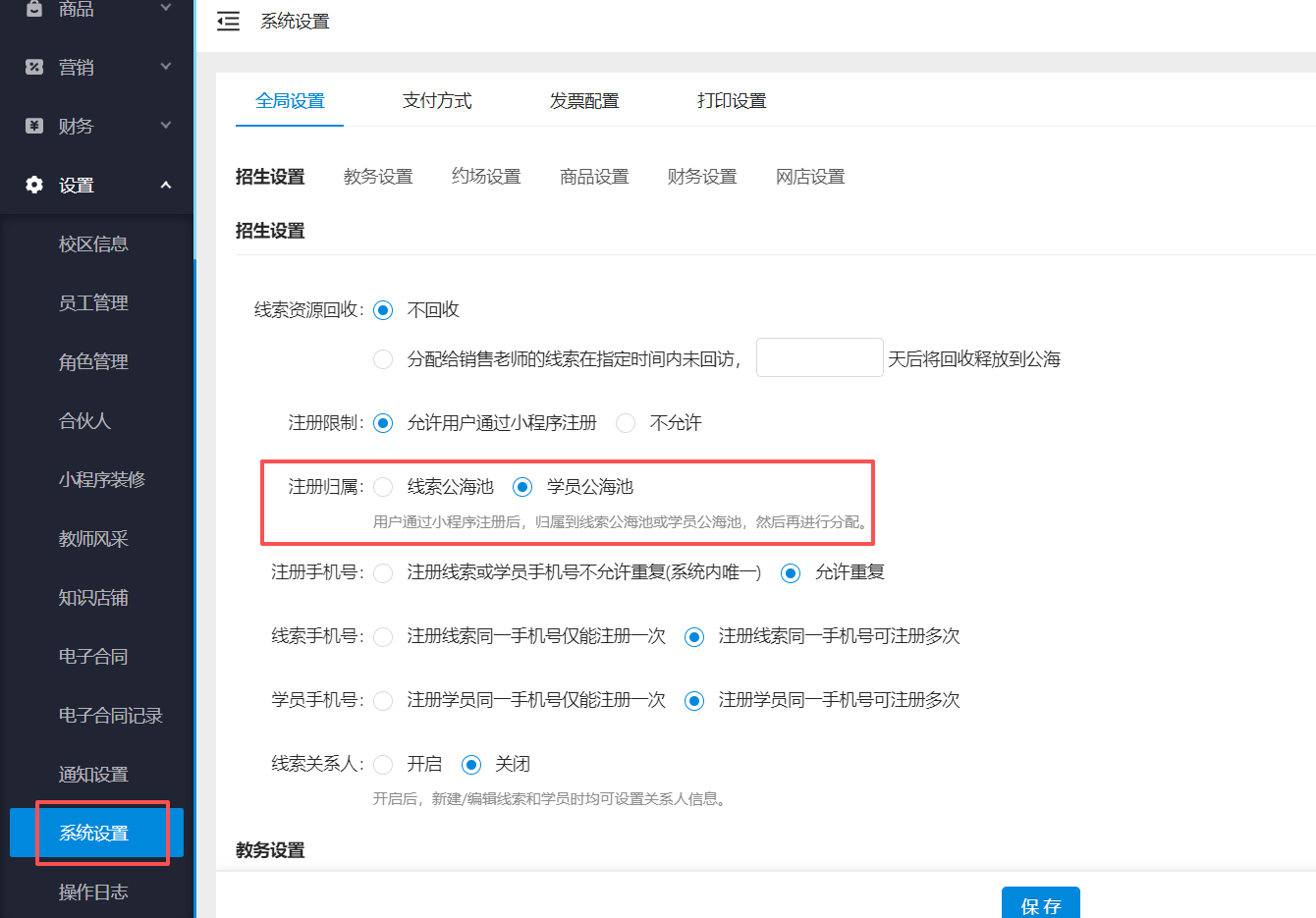Image resolution: width=1316 pixels, height=918 pixels.
Task: Open the 发票配置 tab
Action: [x=583, y=99]
